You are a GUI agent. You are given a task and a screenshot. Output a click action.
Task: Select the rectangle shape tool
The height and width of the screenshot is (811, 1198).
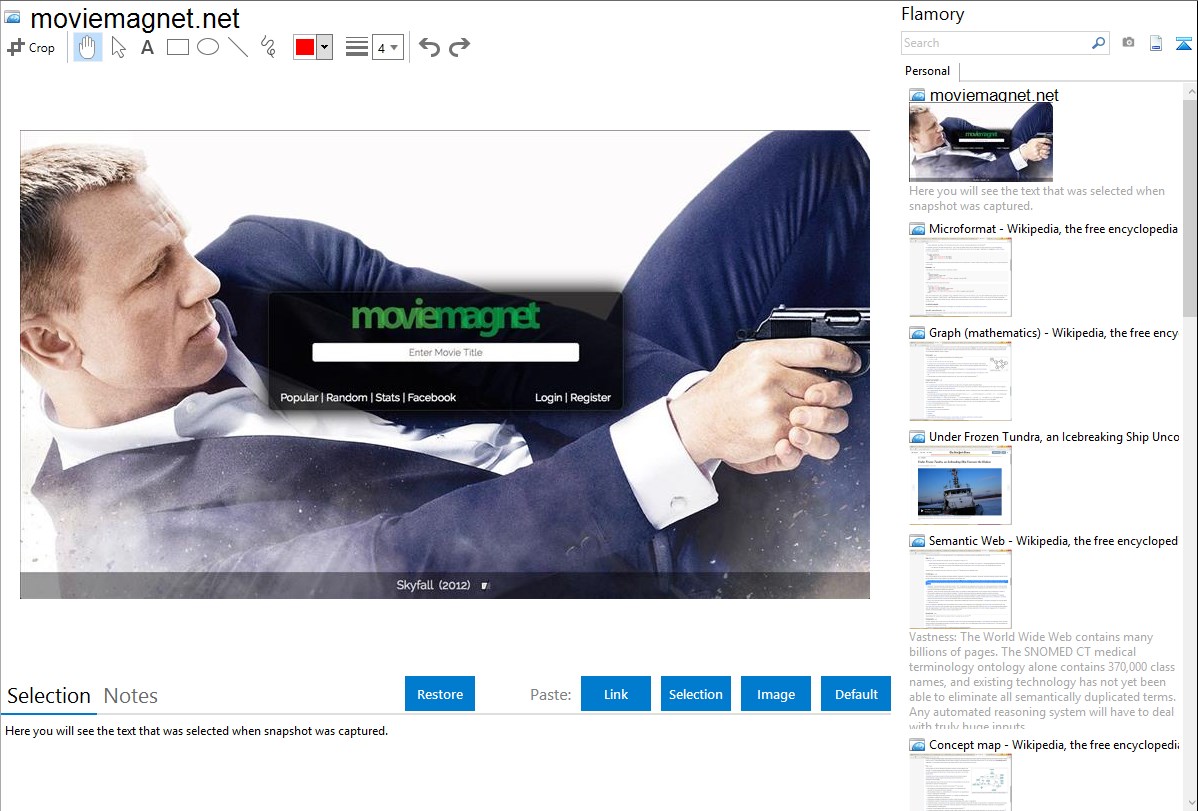click(x=177, y=47)
